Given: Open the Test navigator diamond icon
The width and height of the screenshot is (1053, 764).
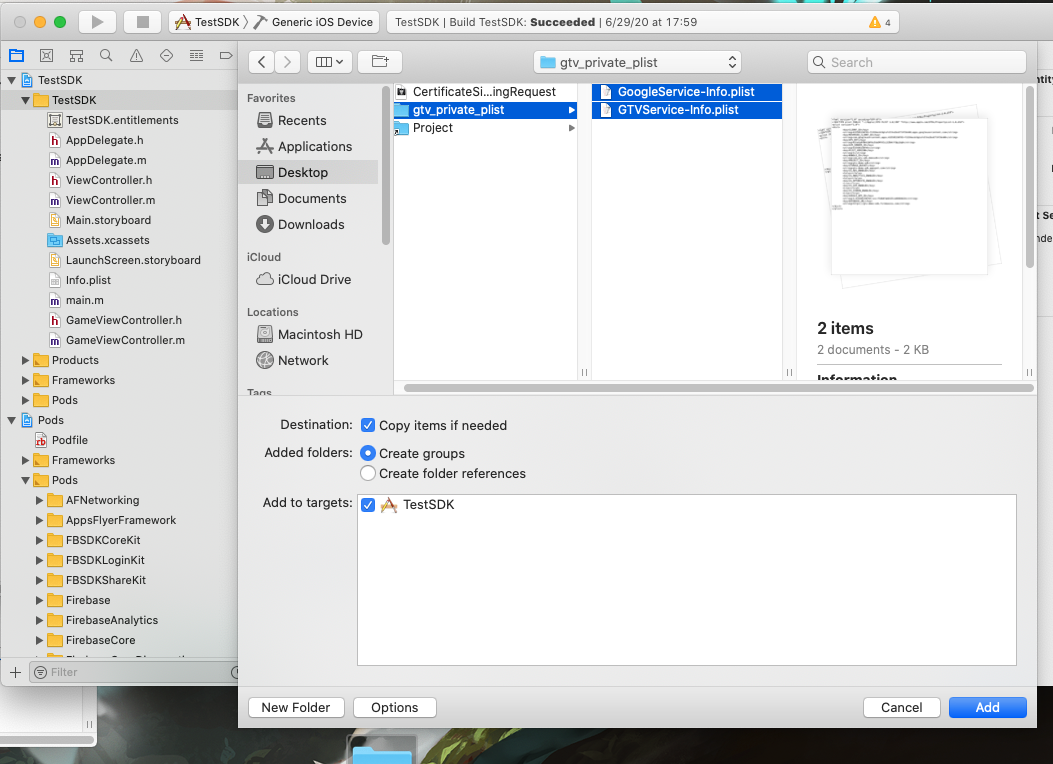Looking at the screenshot, I should click(x=167, y=56).
